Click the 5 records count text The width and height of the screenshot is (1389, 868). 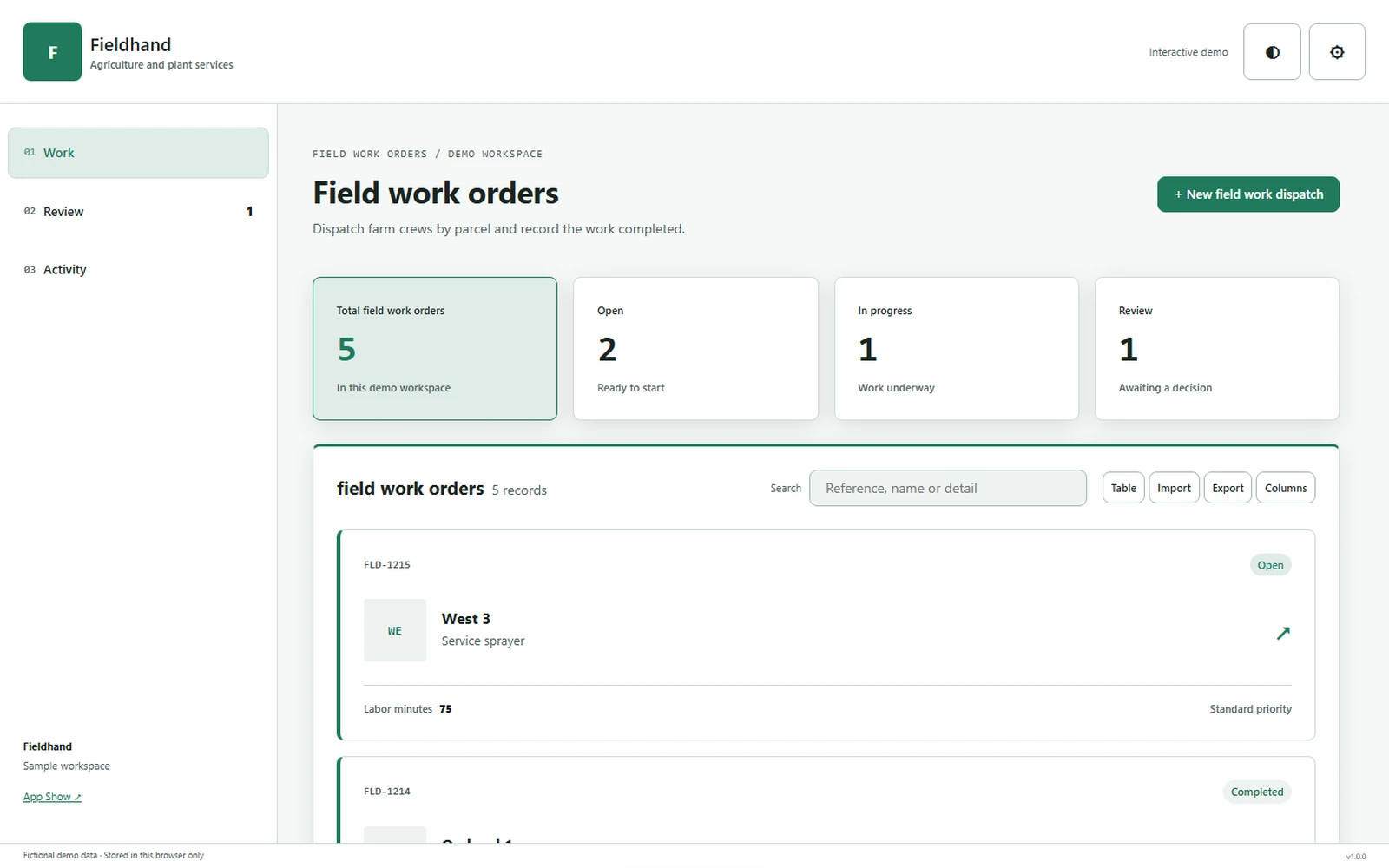pos(519,490)
